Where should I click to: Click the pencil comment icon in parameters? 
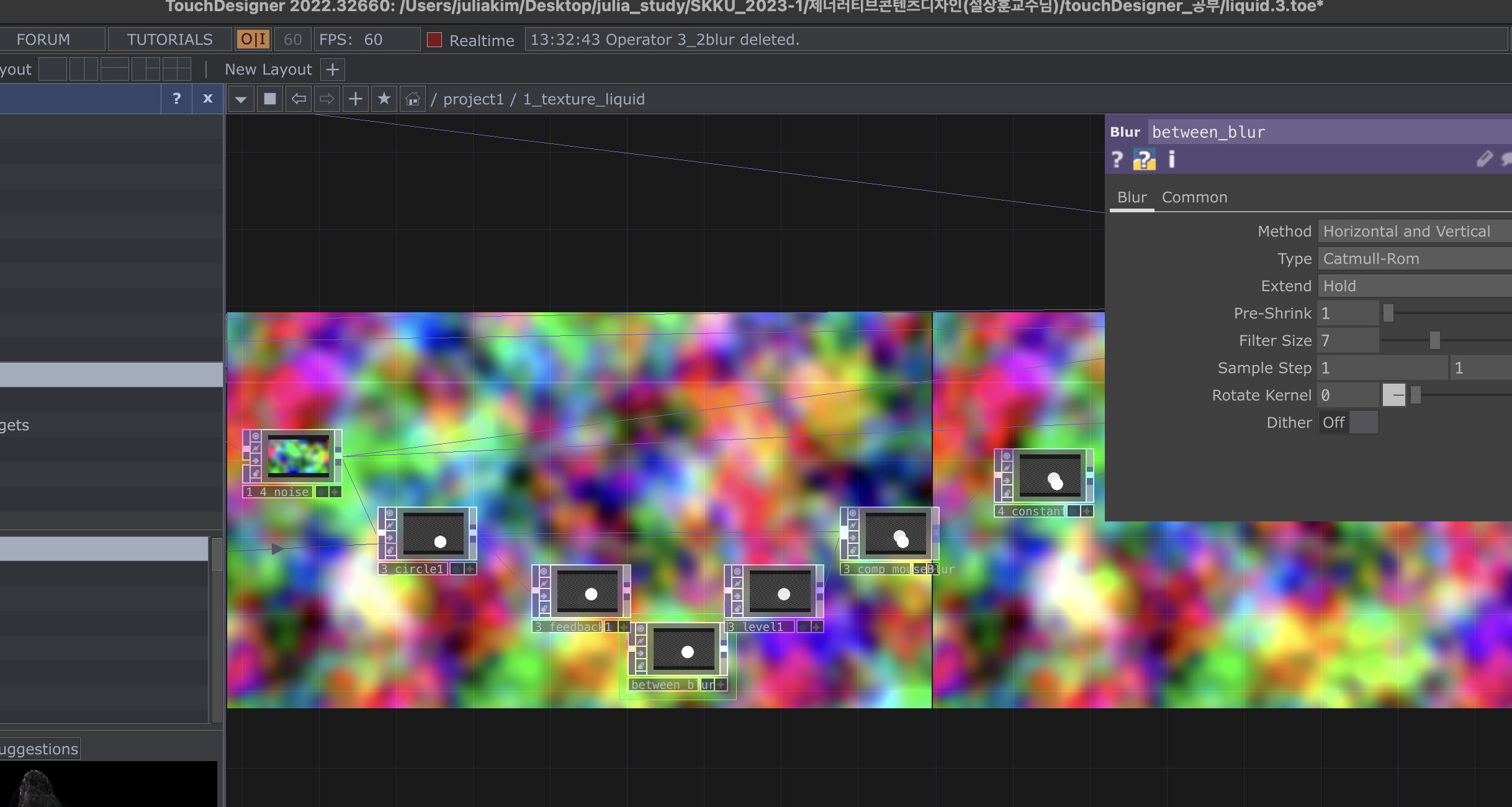tap(1484, 160)
